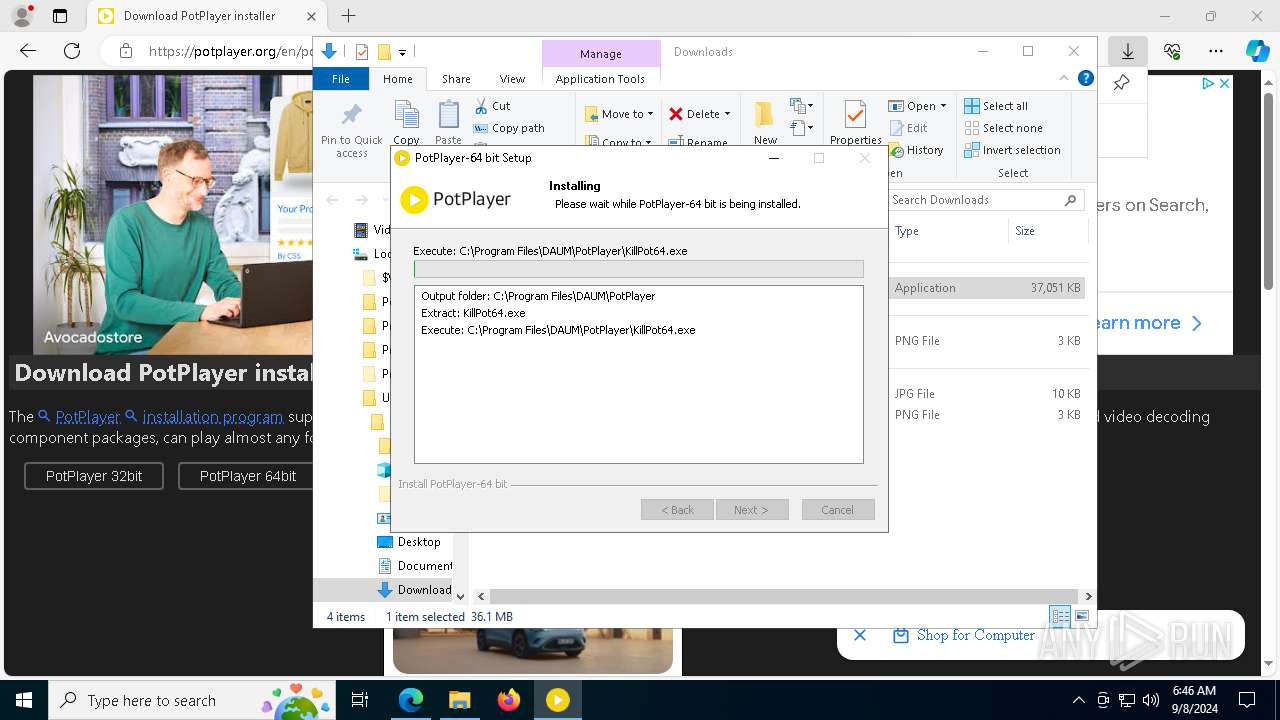The image size is (1280, 720).
Task: Open the Delete dropdown in ribbon
Action: coord(700,114)
